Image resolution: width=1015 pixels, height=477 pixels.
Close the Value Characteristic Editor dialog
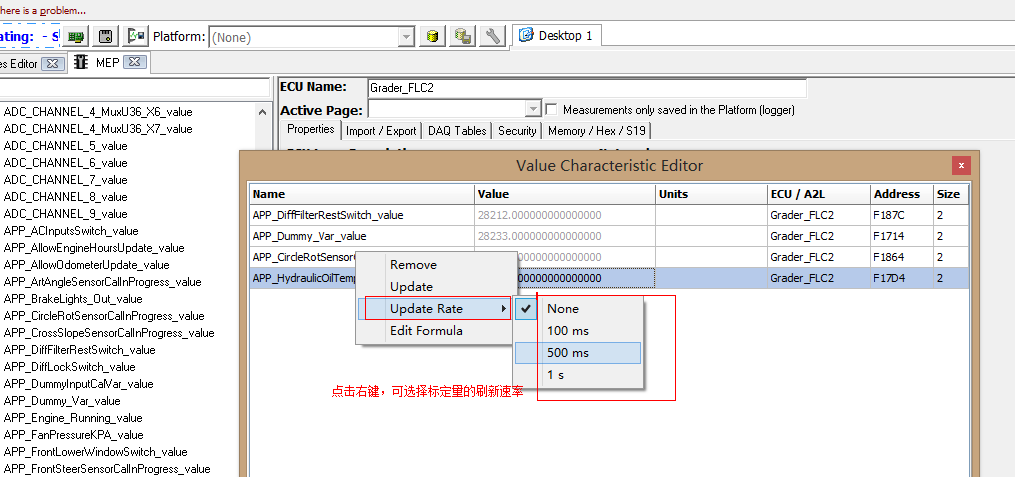pyautogui.click(x=961, y=165)
